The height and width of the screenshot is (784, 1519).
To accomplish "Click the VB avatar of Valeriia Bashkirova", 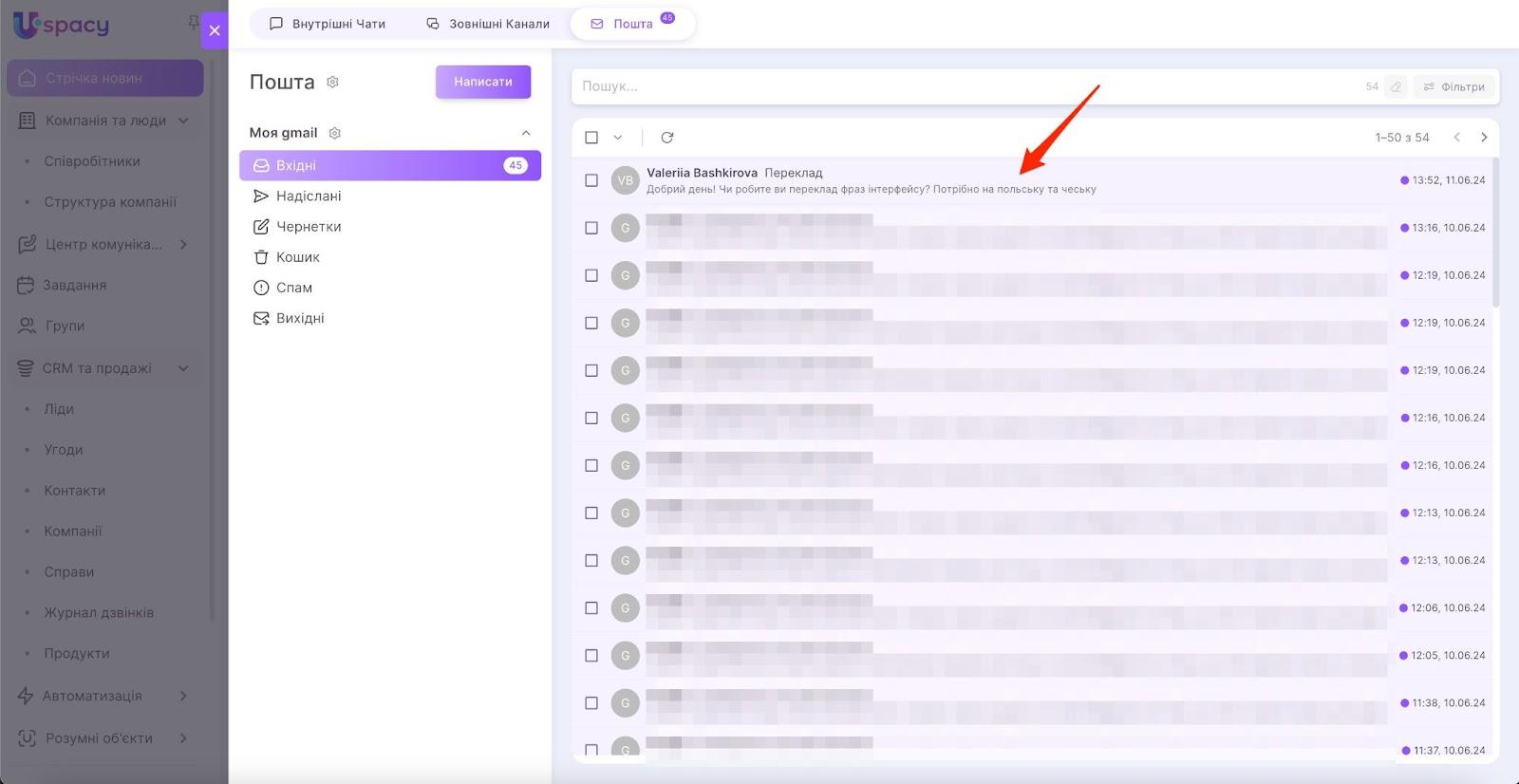I will pyautogui.click(x=625, y=180).
